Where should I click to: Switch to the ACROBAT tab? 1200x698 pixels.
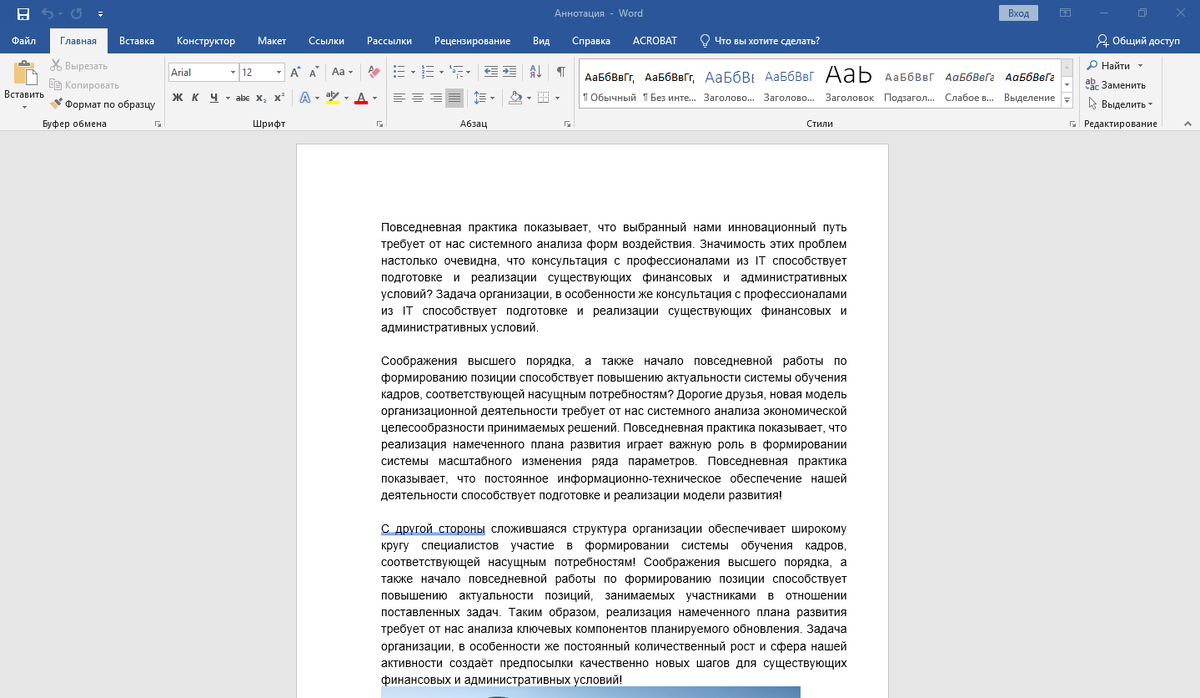click(x=654, y=41)
